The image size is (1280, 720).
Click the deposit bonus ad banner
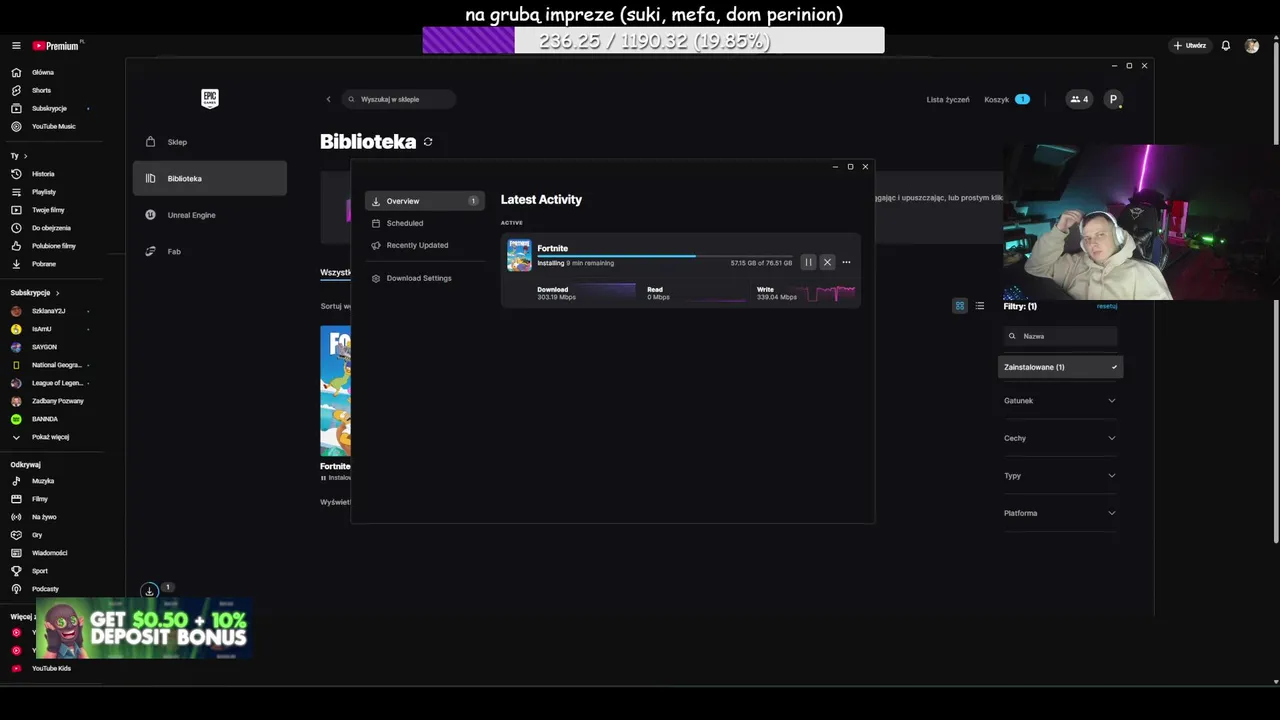coord(143,629)
